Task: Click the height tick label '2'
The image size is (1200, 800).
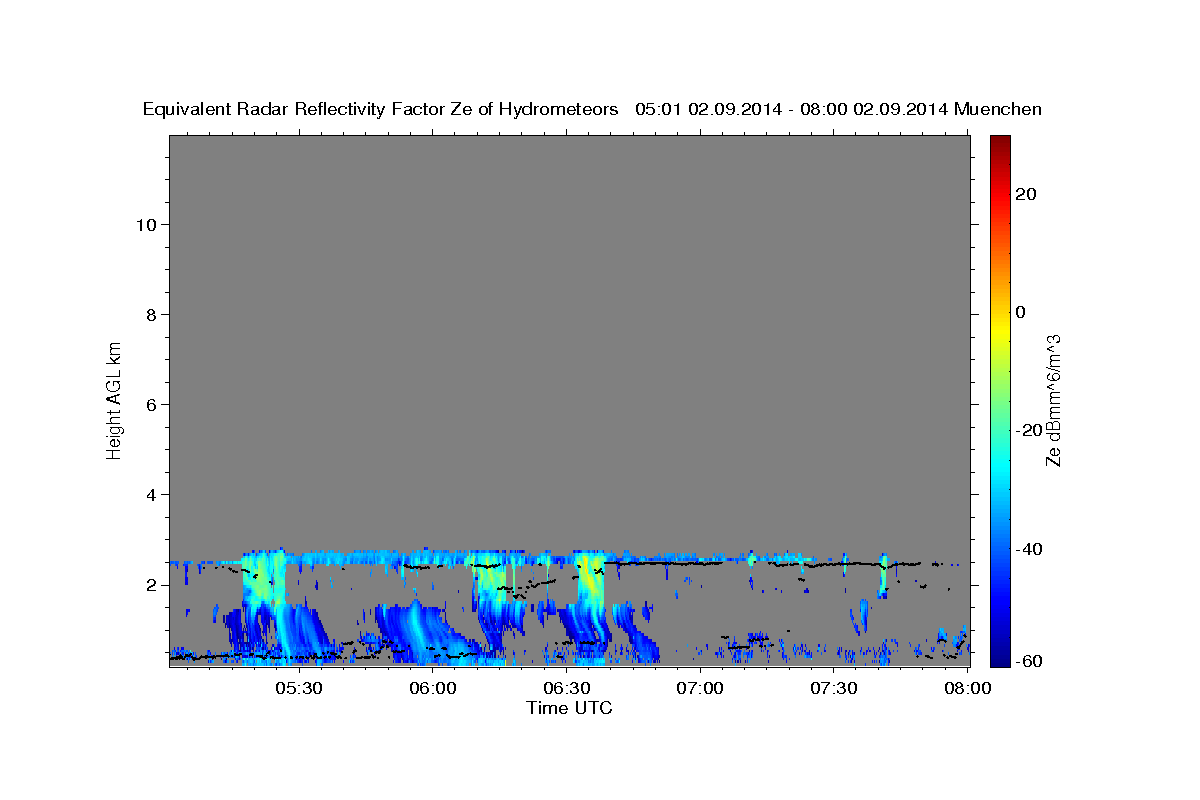Action: coord(152,585)
